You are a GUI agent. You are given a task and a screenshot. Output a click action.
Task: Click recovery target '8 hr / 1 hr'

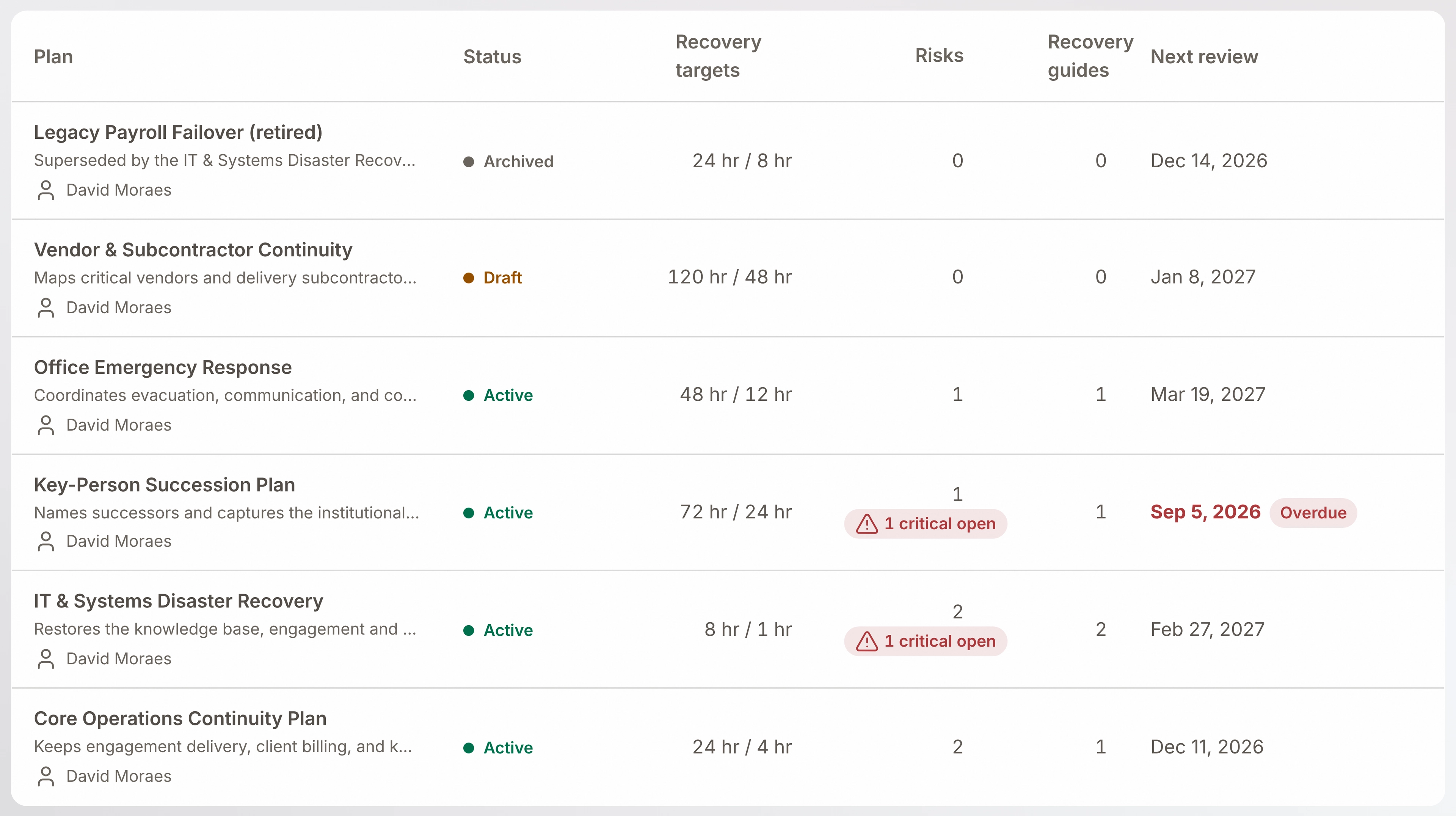point(748,629)
